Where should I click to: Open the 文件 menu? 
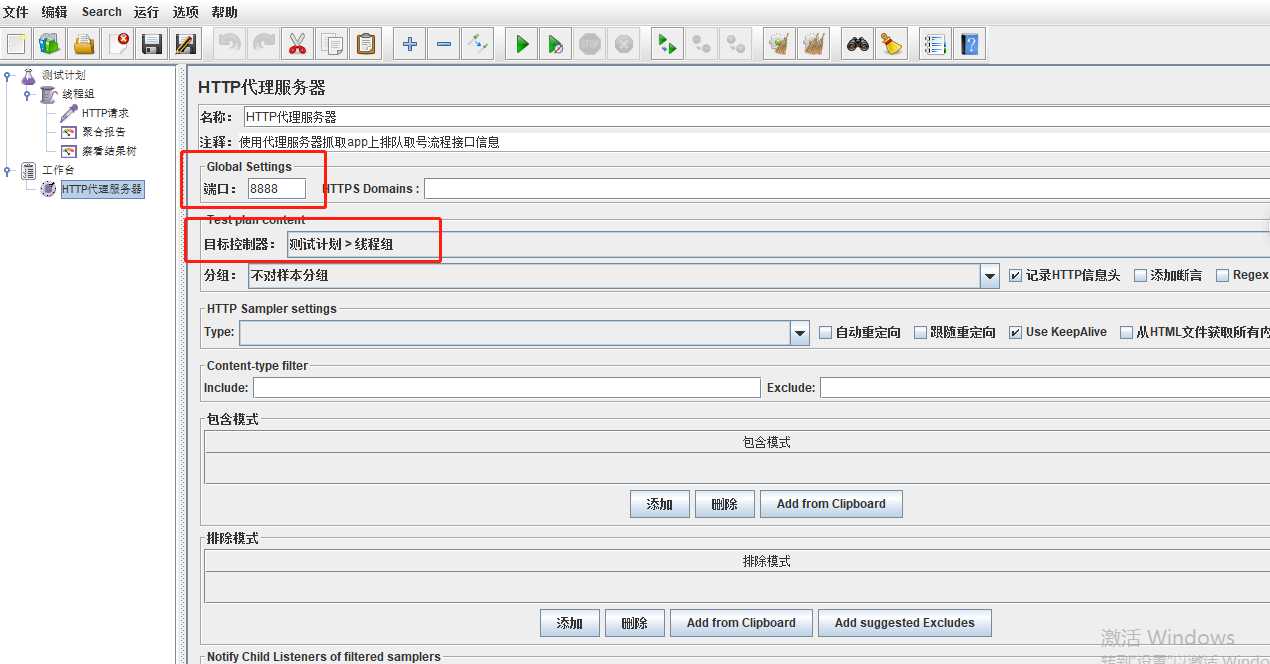click(15, 12)
